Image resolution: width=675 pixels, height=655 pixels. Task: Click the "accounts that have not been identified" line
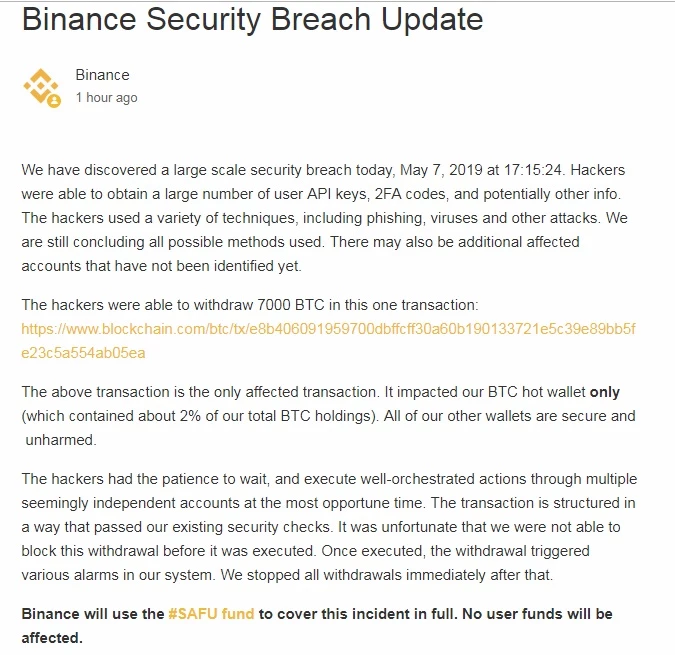(161, 266)
